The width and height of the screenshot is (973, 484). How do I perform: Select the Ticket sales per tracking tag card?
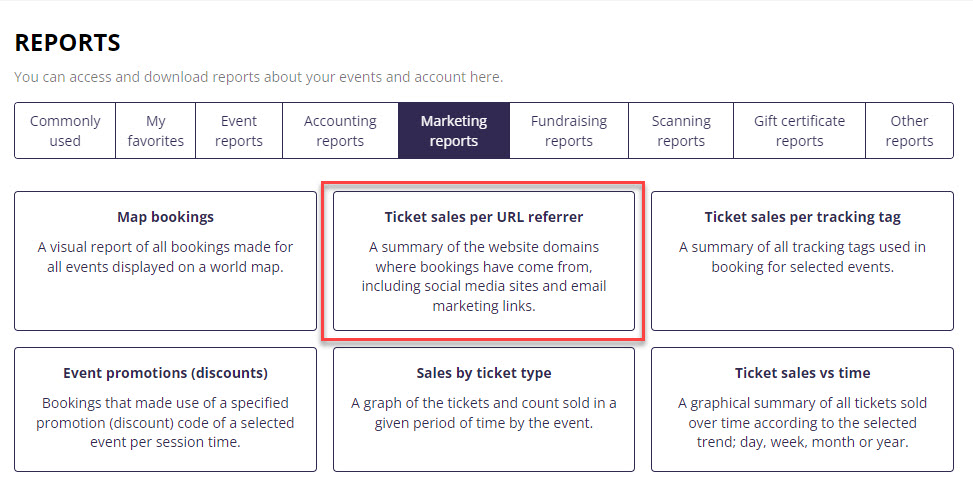pyautogui.click(x=802, y=217)
